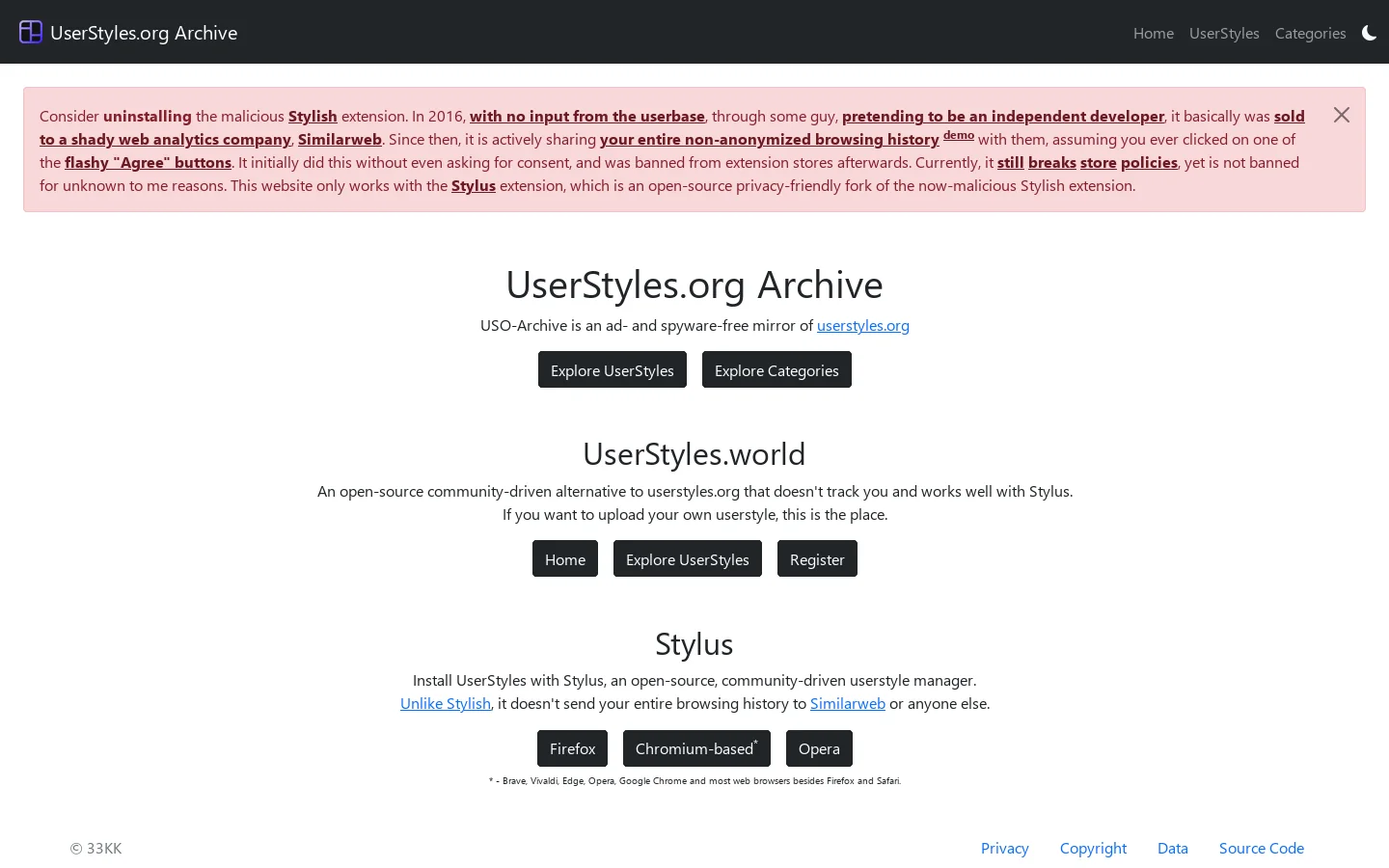Viewport: 1389px width, 868px height.
Task: Open the Data footer link
Action: [x=1173, y=849]
